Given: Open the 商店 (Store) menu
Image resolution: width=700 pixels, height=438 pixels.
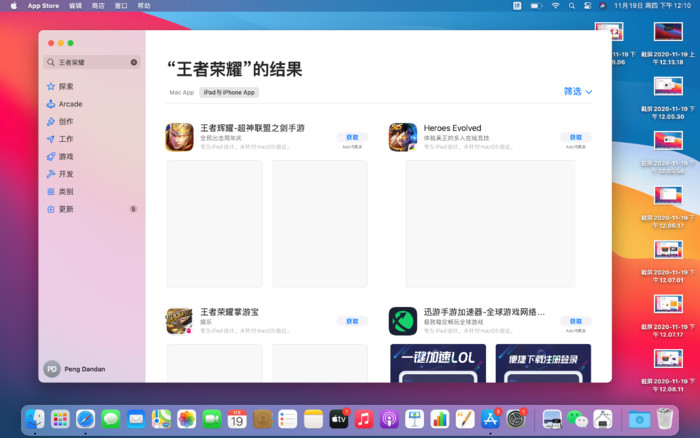Looking at the screenshot, I should [97, 6].
